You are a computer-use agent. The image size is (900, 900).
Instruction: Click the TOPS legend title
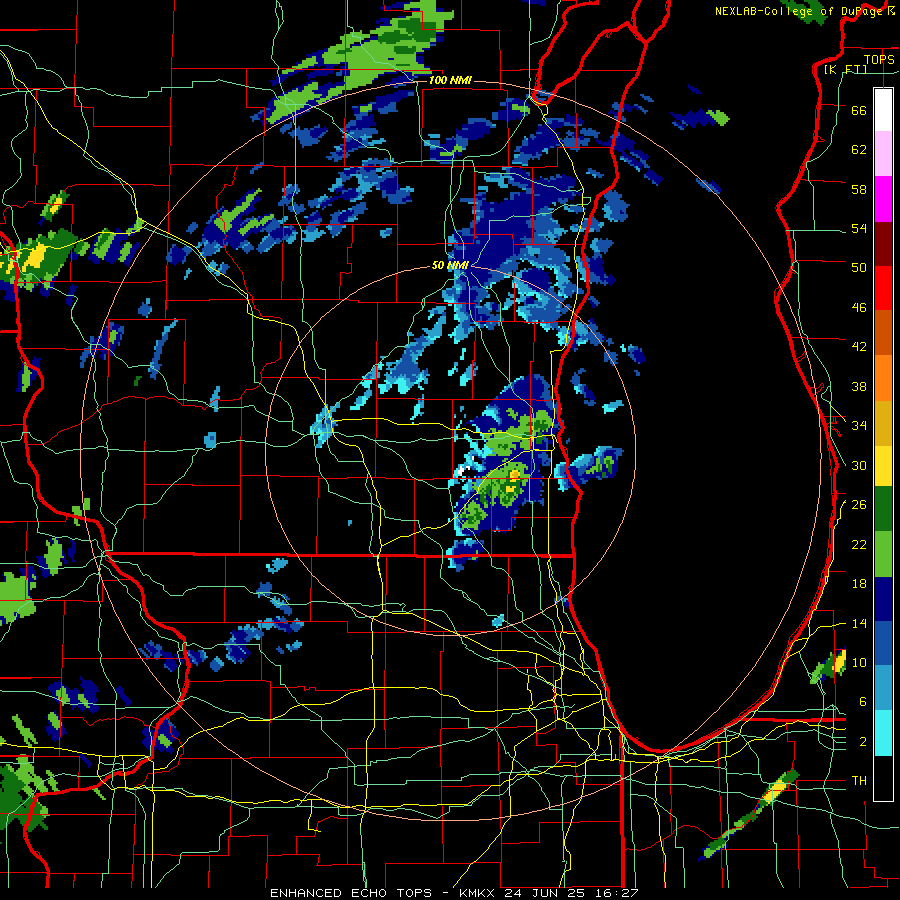879,59
